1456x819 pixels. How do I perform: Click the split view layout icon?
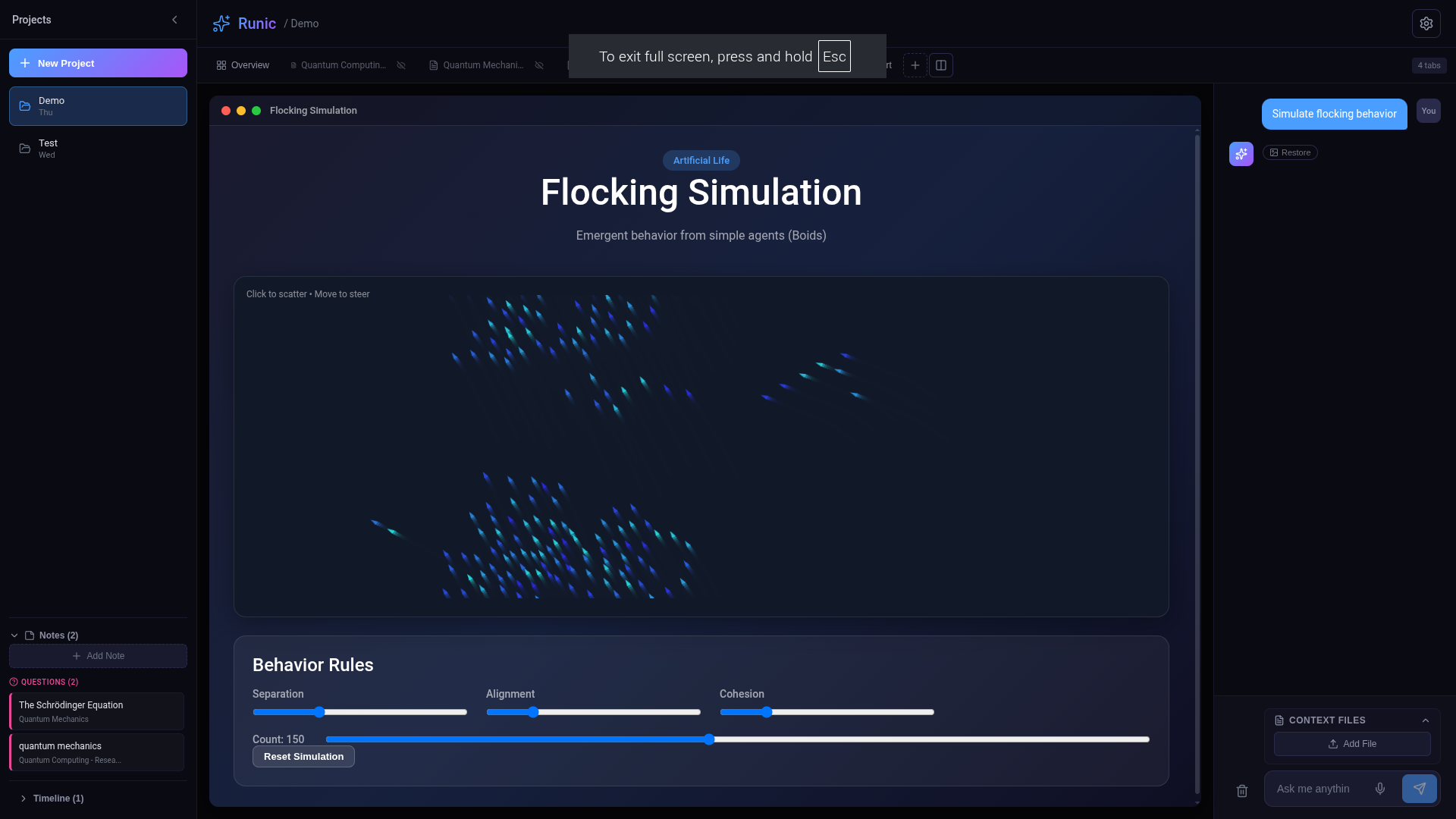[941, 65]
